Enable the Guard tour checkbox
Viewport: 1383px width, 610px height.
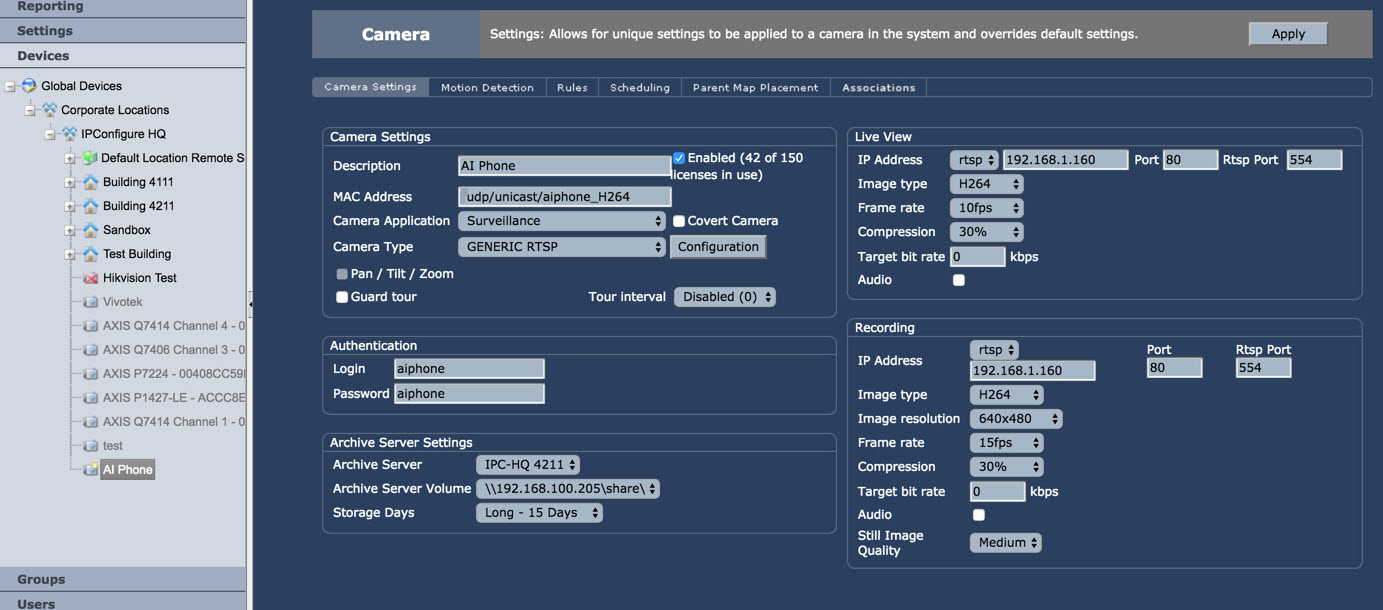(342, 297)
